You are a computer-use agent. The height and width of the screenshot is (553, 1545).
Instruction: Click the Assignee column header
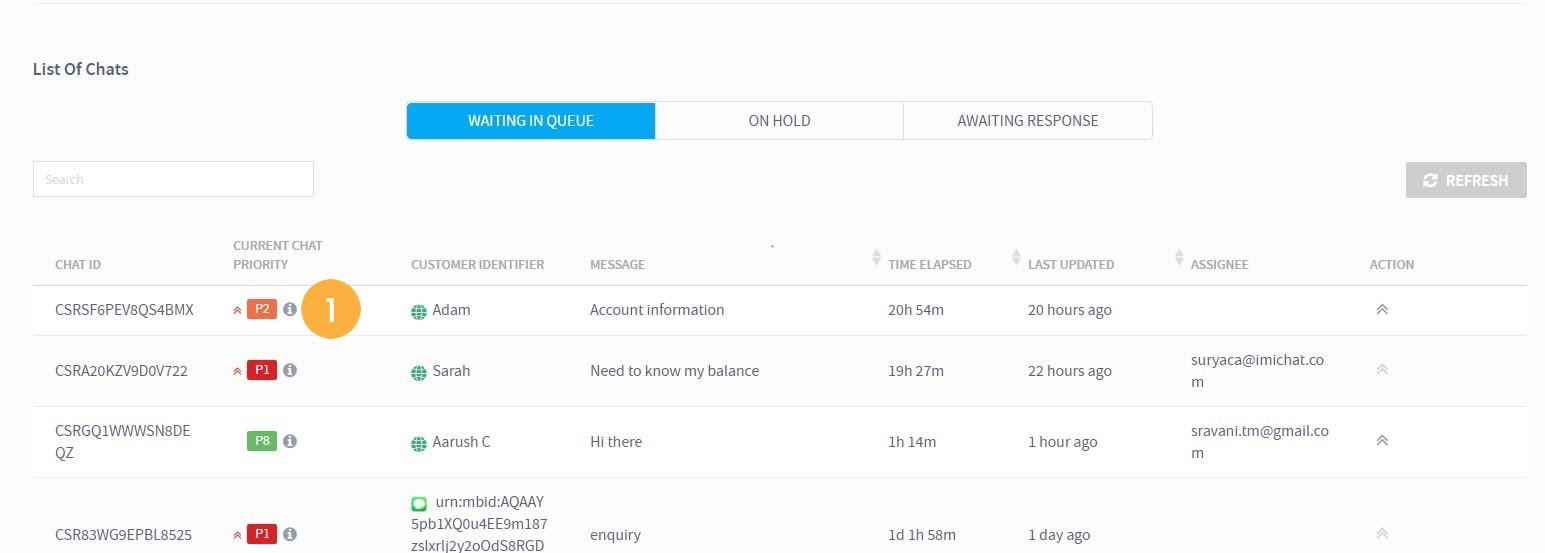pyautogui.click(x=1220, y=265)
